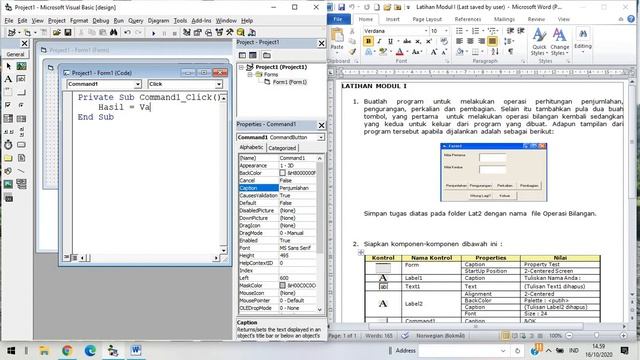
Task: Select the Line control in the toolbox
Action: pos(21,171)
